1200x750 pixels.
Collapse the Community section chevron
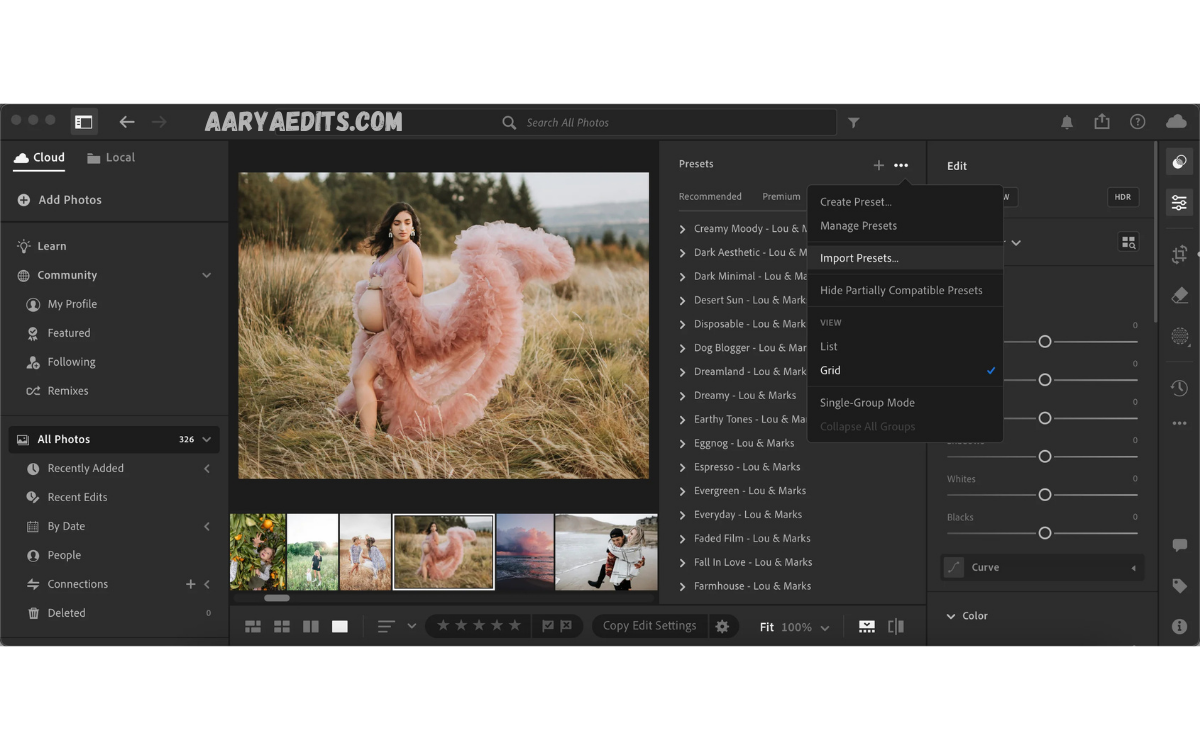tap(207, 275)
